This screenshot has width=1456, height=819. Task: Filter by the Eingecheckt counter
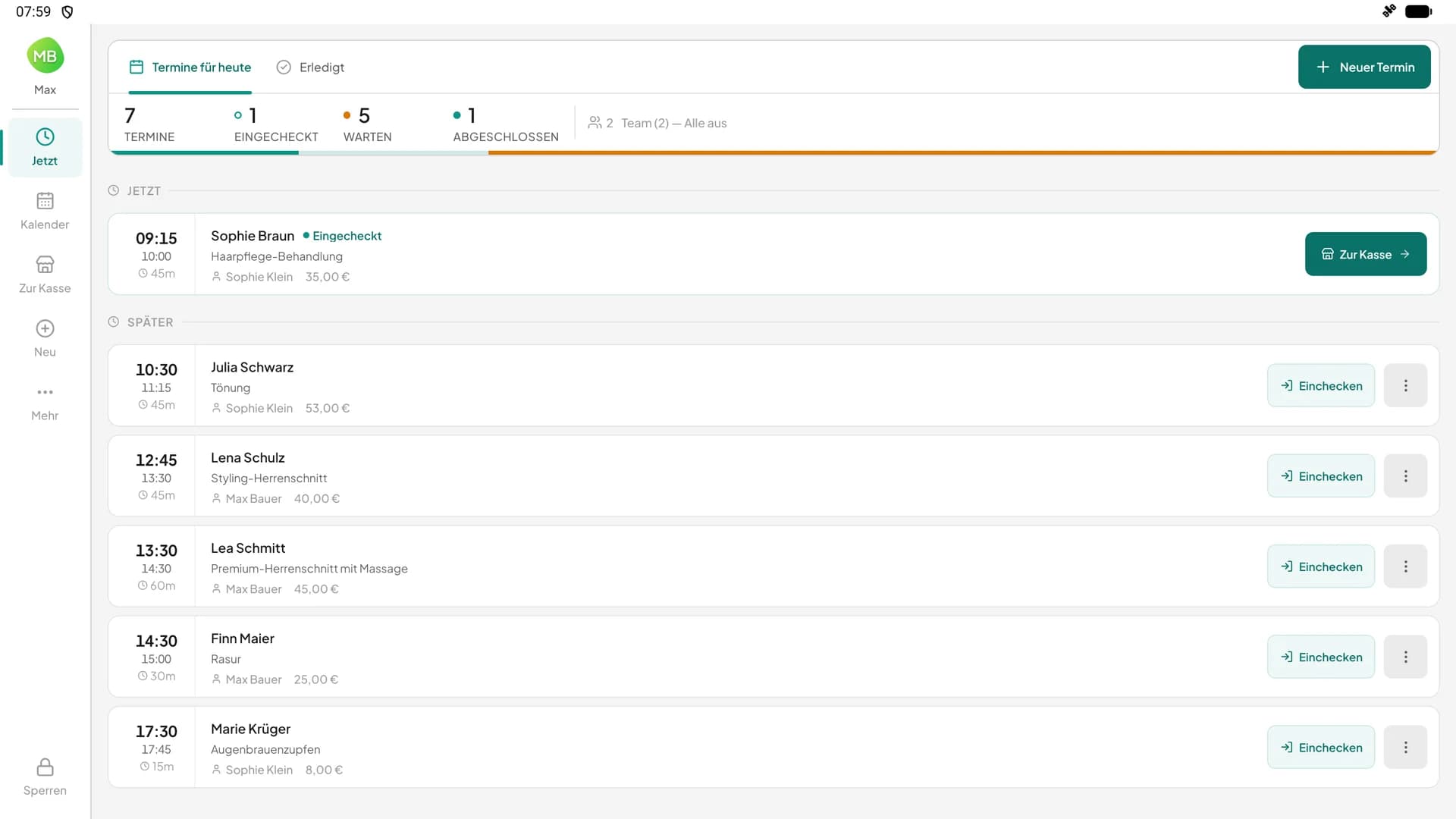coord(276,124)
